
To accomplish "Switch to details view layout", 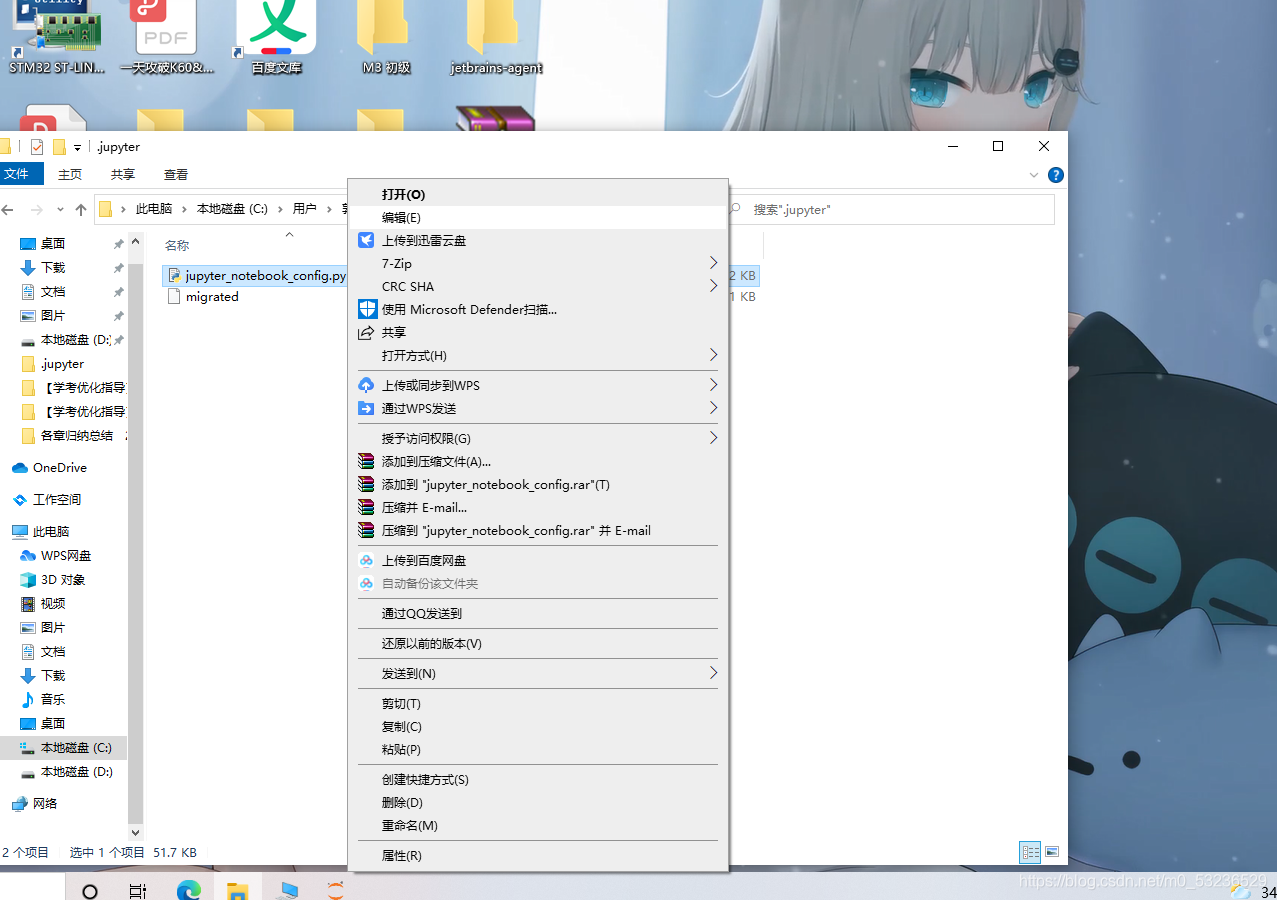I will tap(1030, 852).
